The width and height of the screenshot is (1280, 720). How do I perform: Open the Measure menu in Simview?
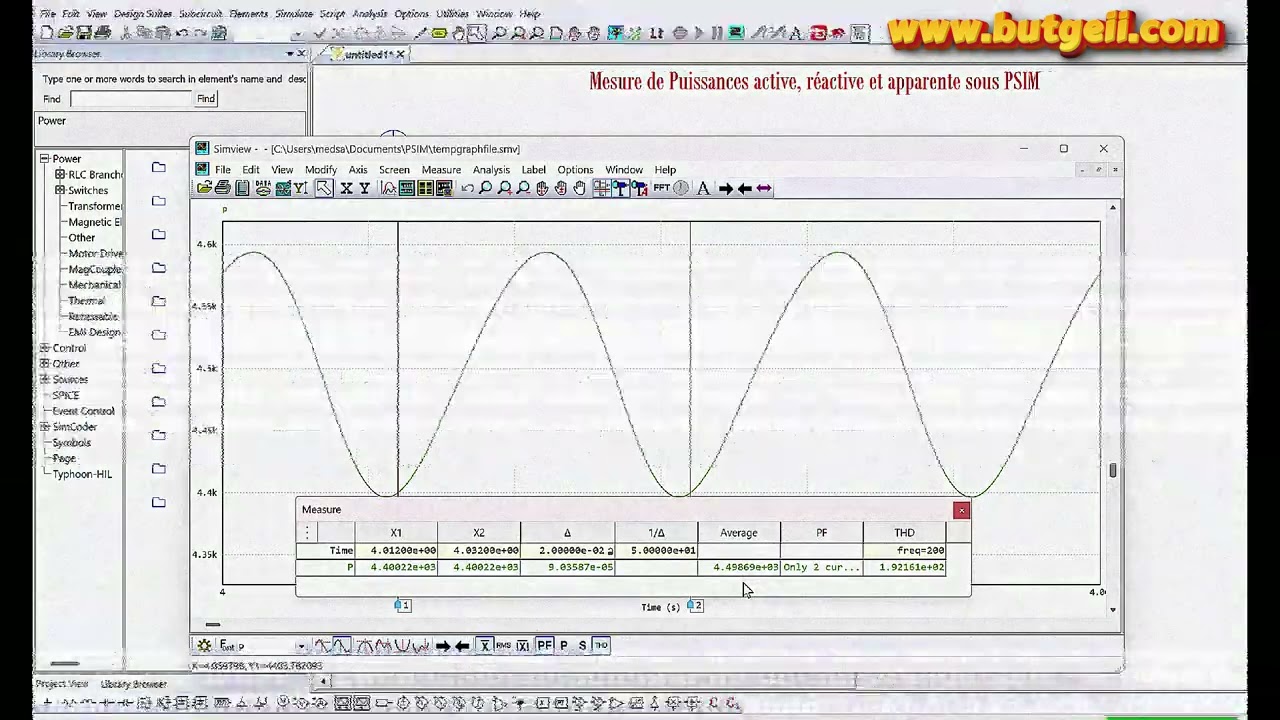[441, 170]
